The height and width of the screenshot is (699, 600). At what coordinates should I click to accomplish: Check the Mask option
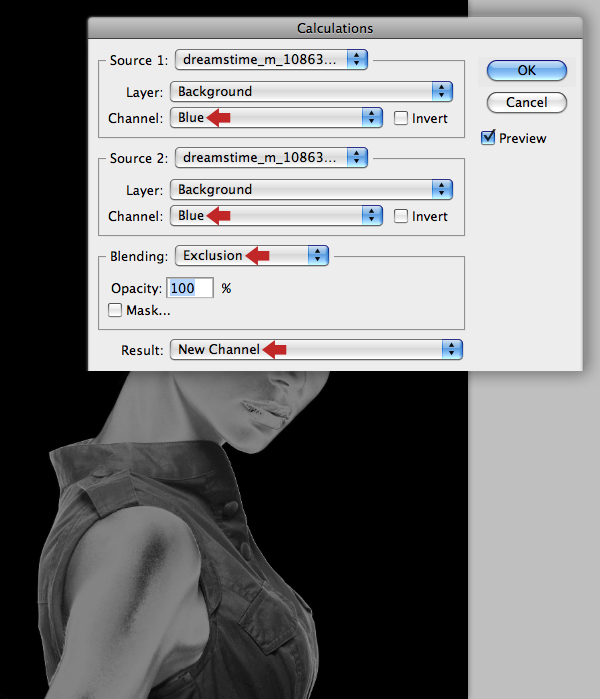[115, 310]
